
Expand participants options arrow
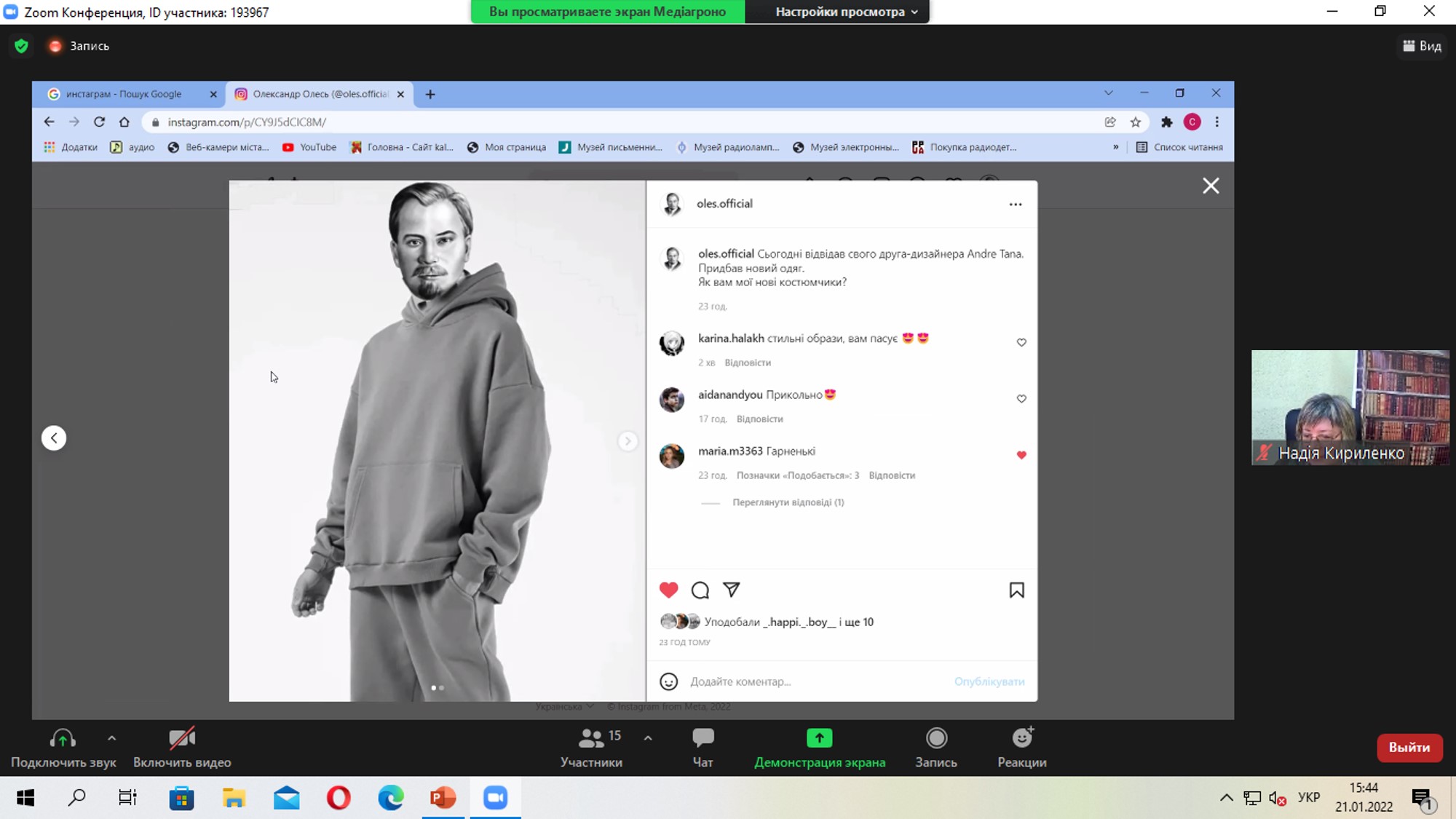tap(648, 737)
